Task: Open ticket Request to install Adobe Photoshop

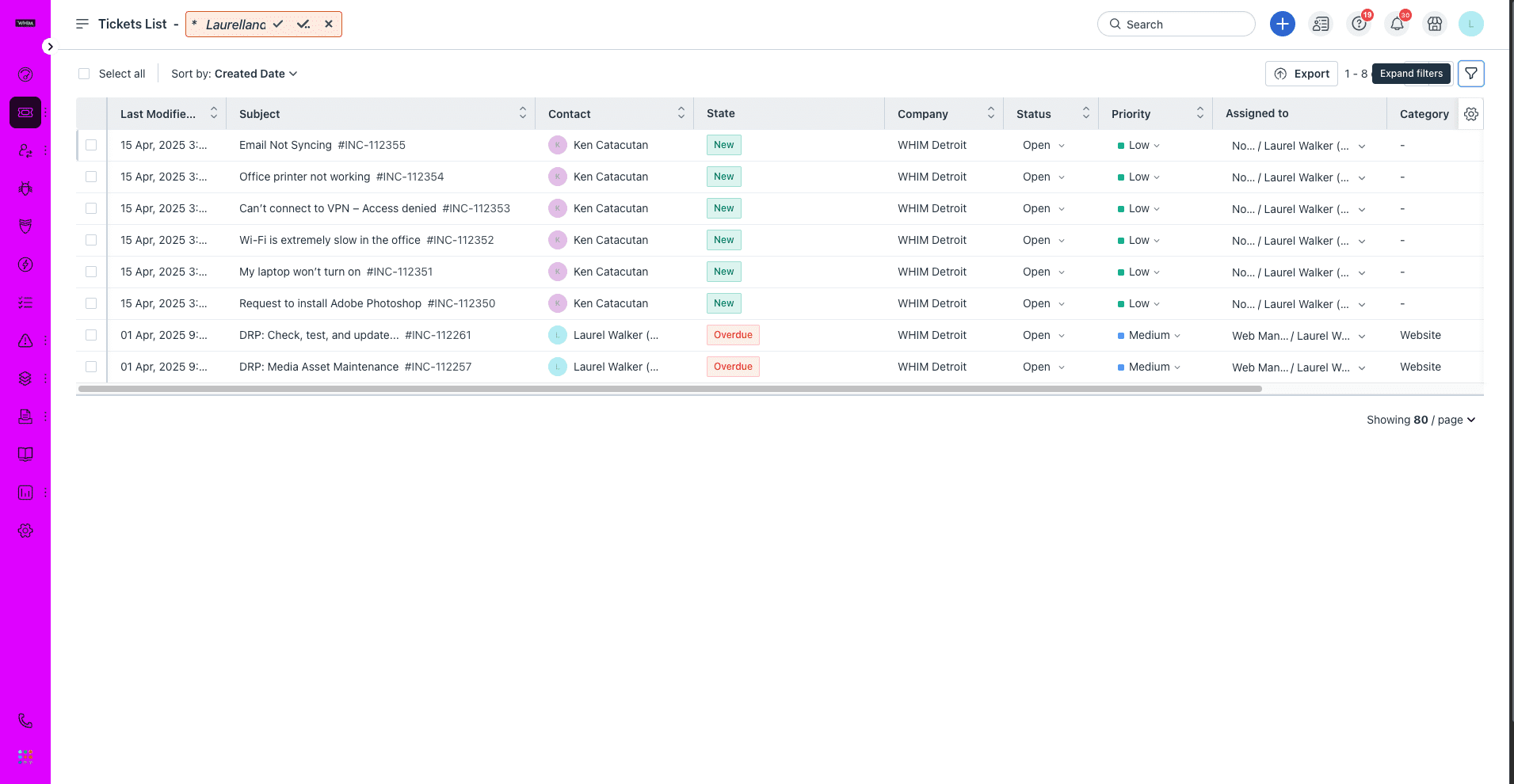Action: click(x=368, y=303)
